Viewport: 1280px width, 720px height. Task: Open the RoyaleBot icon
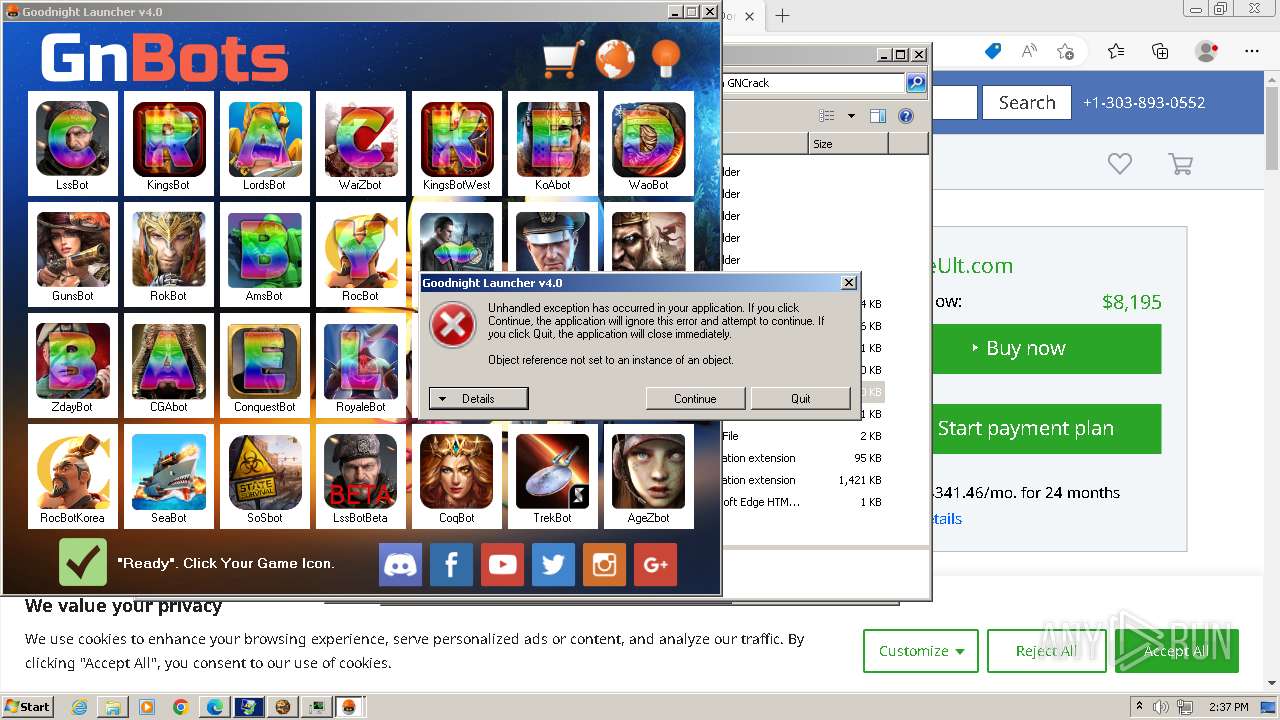tap(360, 365)
